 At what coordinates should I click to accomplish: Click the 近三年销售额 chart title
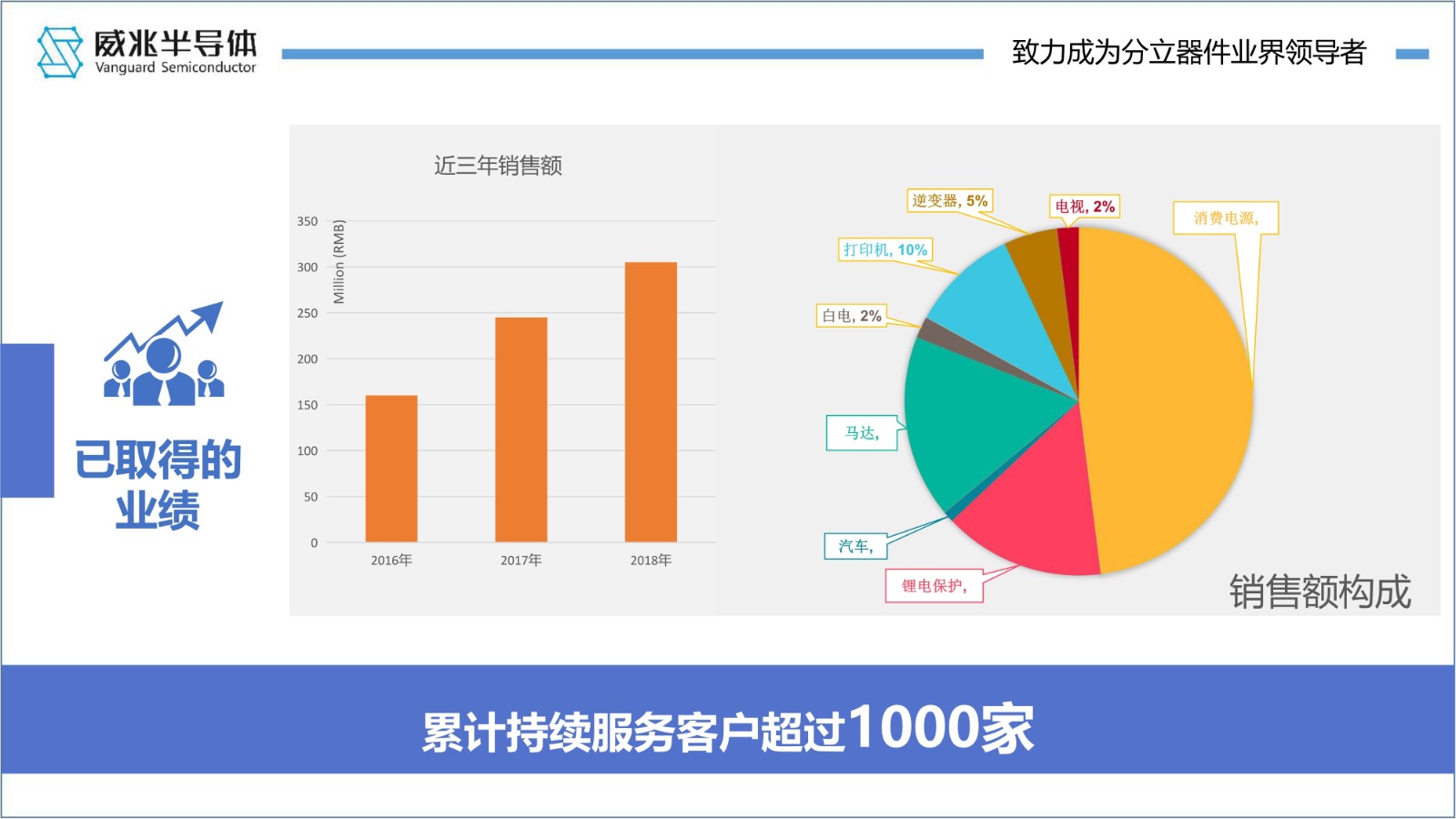tap(498, 166)
